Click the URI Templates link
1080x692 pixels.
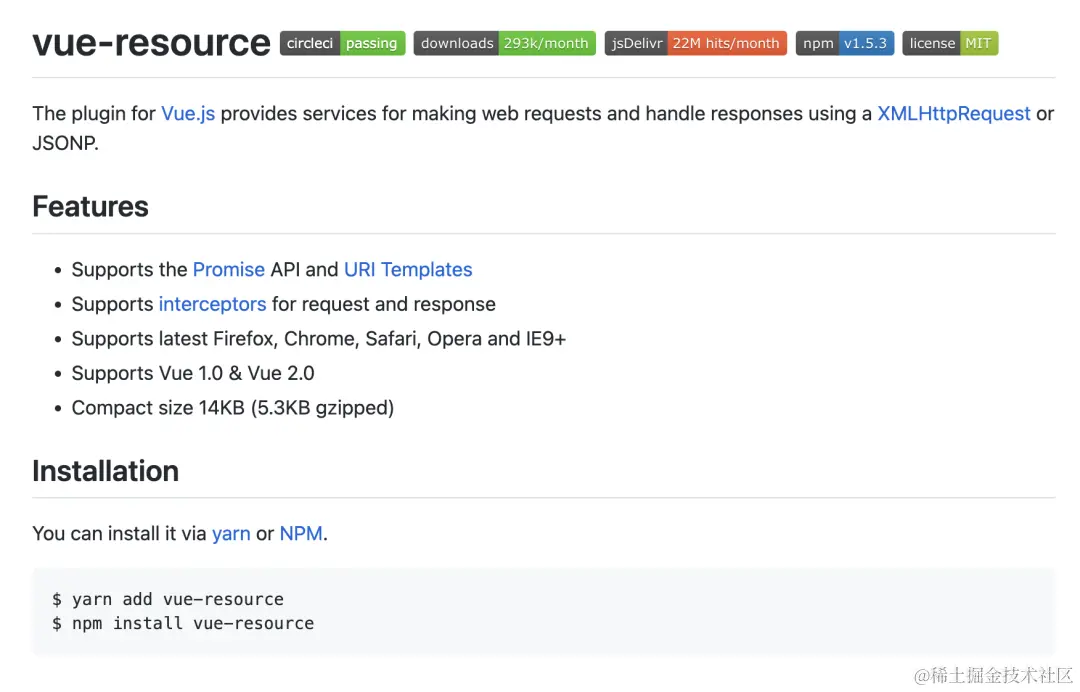pos(408,270)
